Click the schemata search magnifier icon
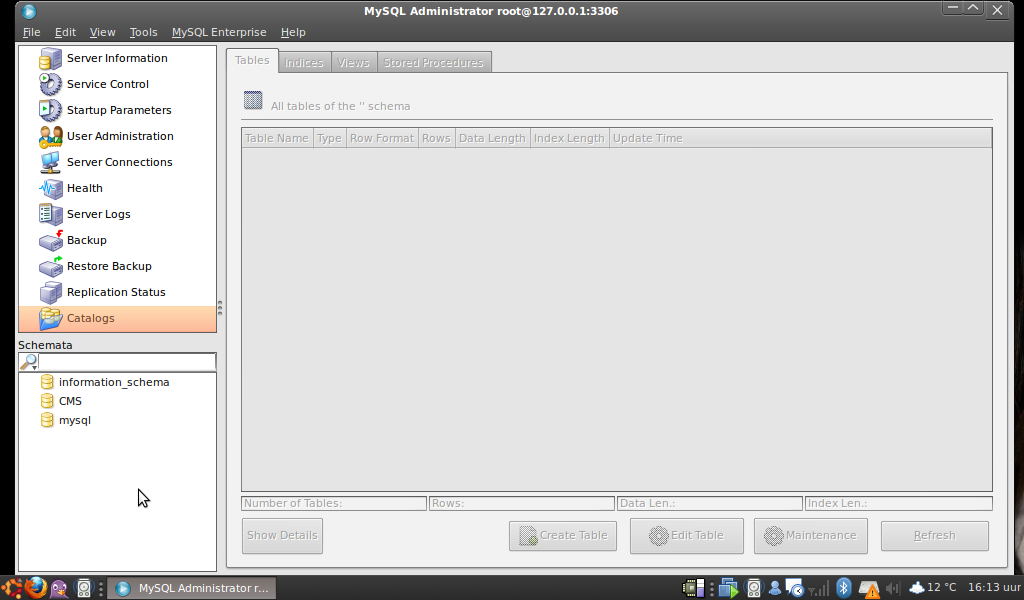The height and width of the screenshot is (600, 1024). pyautogui.click(x=29, y=362)
